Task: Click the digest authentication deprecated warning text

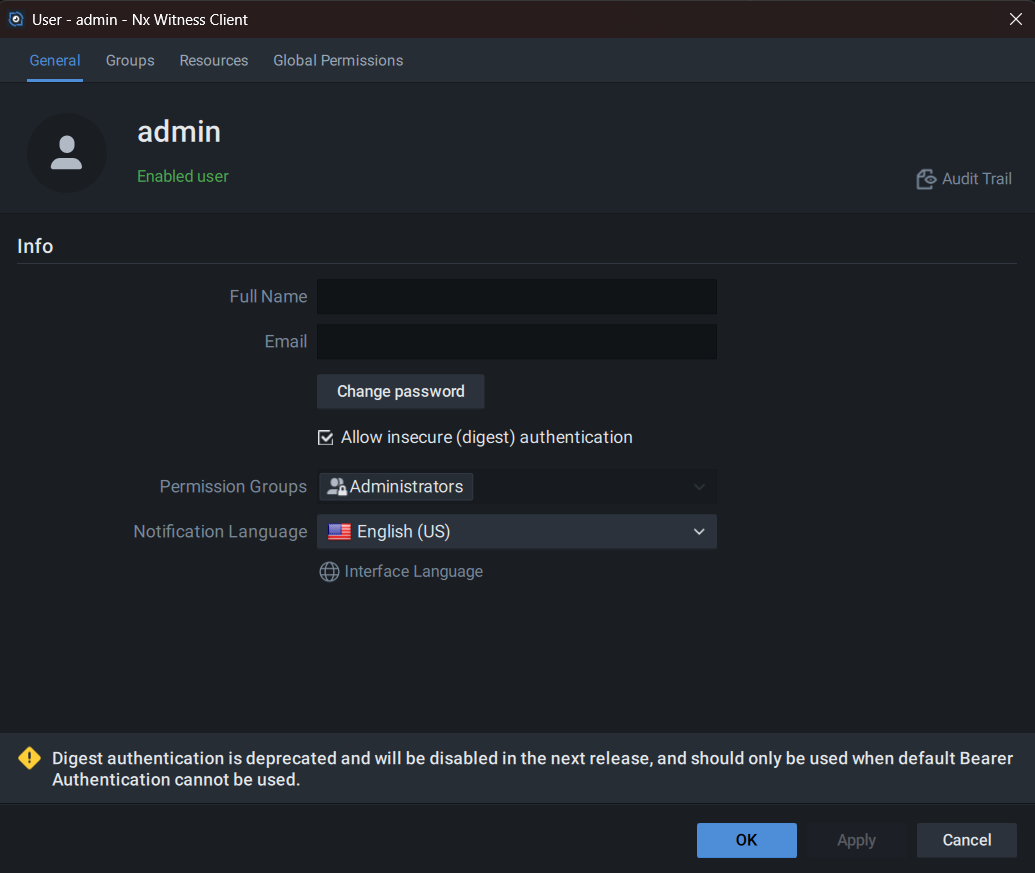Action: (x=532, y=769)
